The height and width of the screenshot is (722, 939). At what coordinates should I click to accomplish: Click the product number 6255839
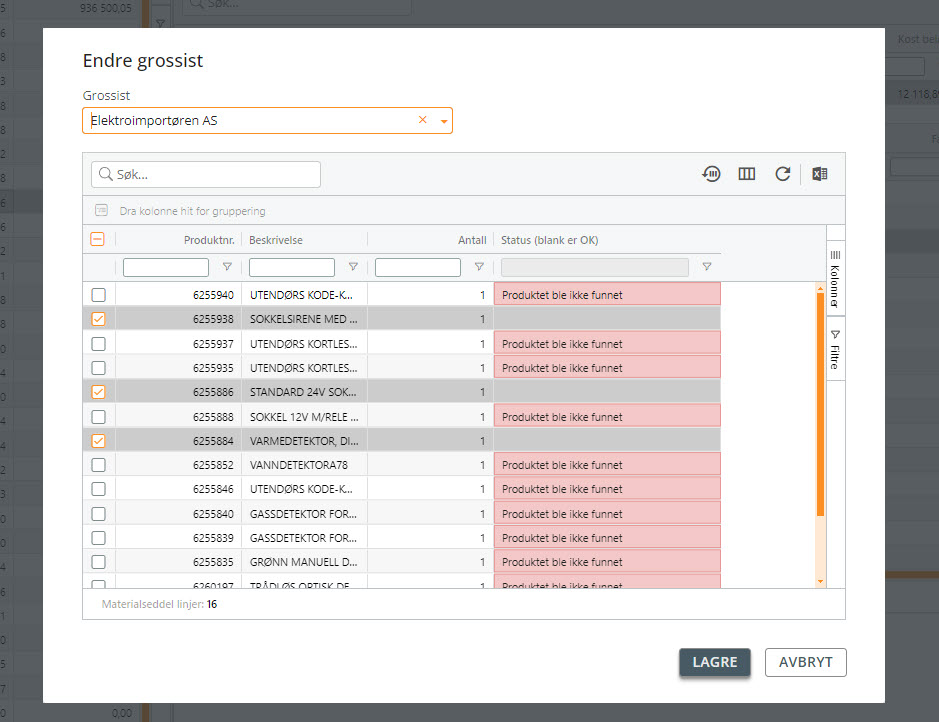click(213, 538)
